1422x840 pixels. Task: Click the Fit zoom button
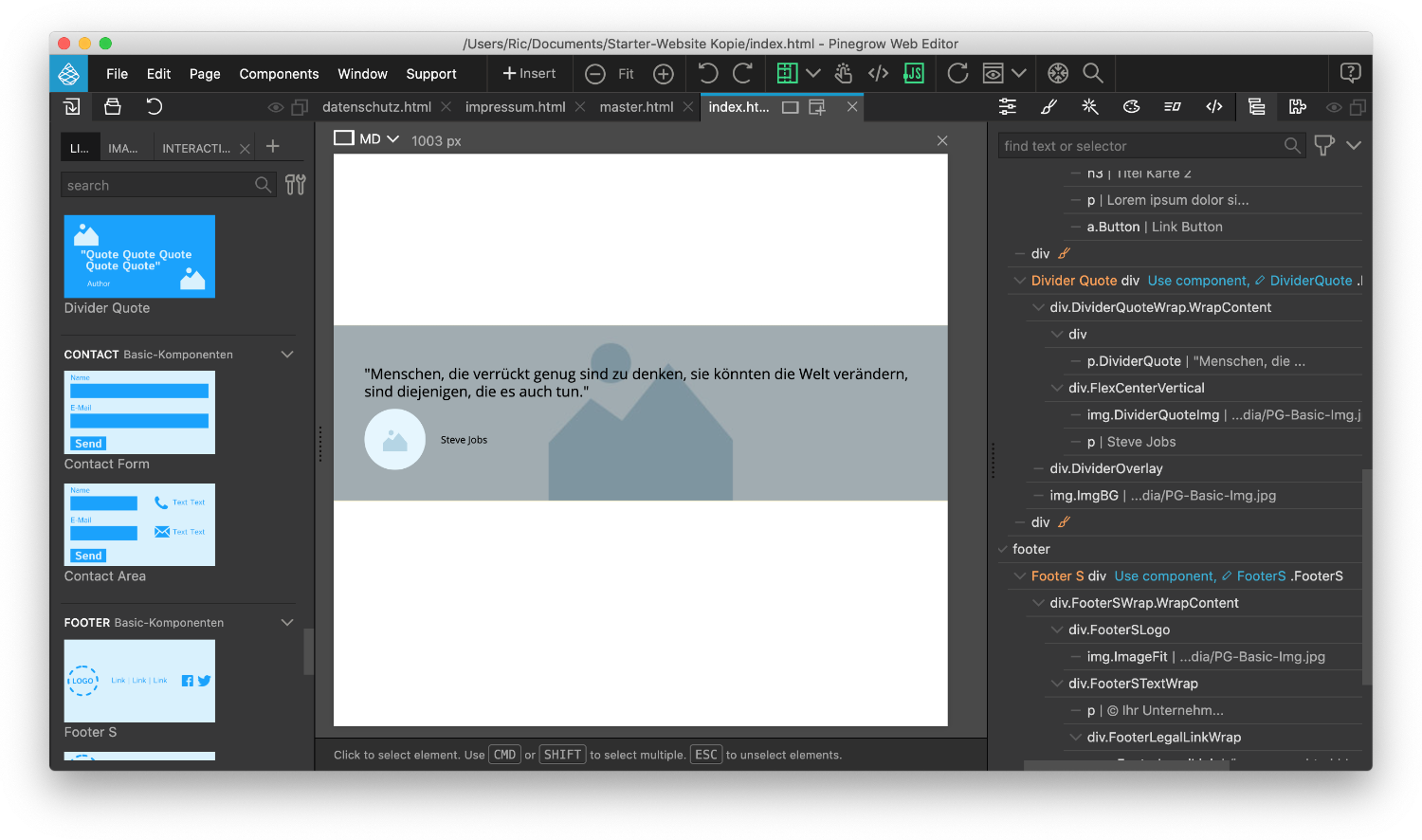[626, 74]
